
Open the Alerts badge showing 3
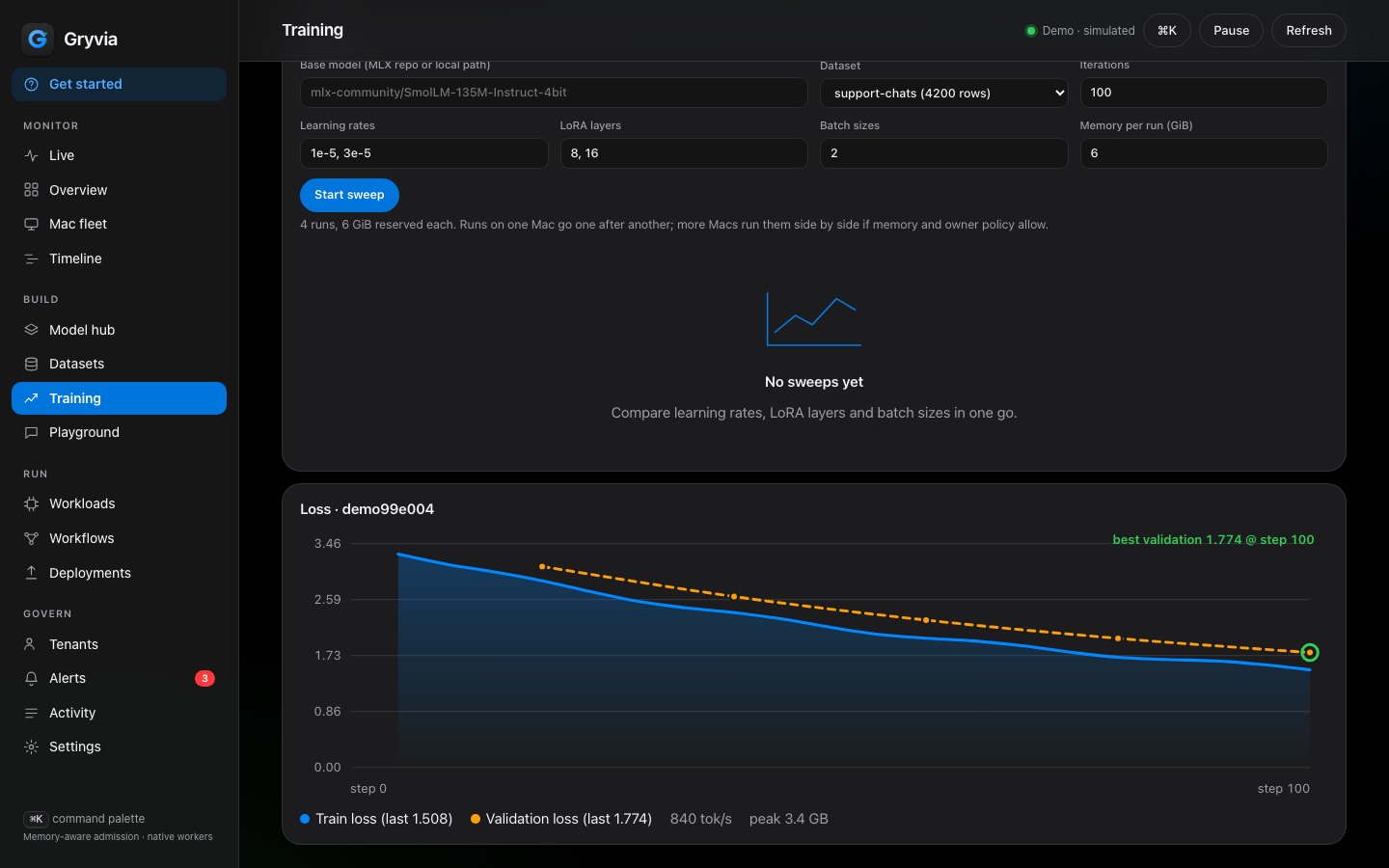tap(204, 678)
